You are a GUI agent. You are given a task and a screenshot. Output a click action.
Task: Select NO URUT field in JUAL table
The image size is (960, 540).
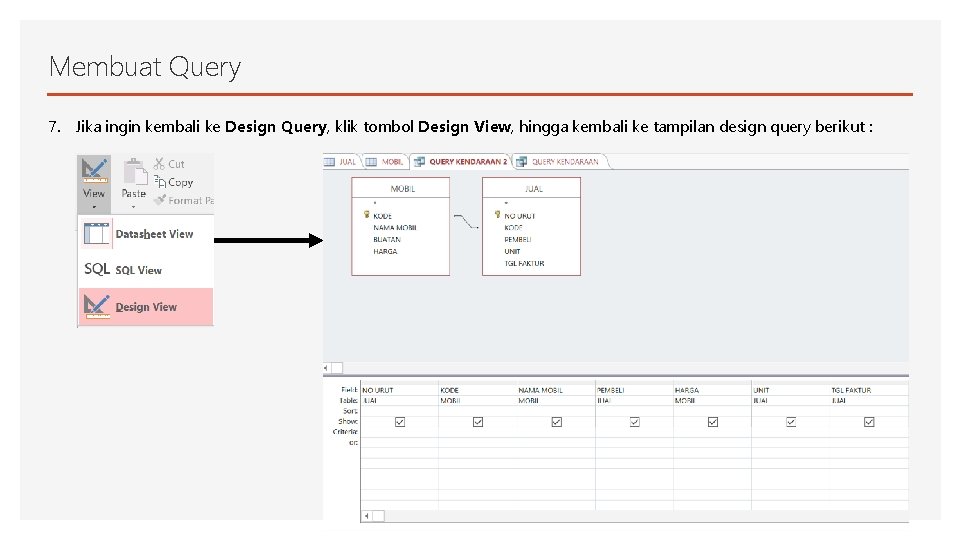[519, 216]
